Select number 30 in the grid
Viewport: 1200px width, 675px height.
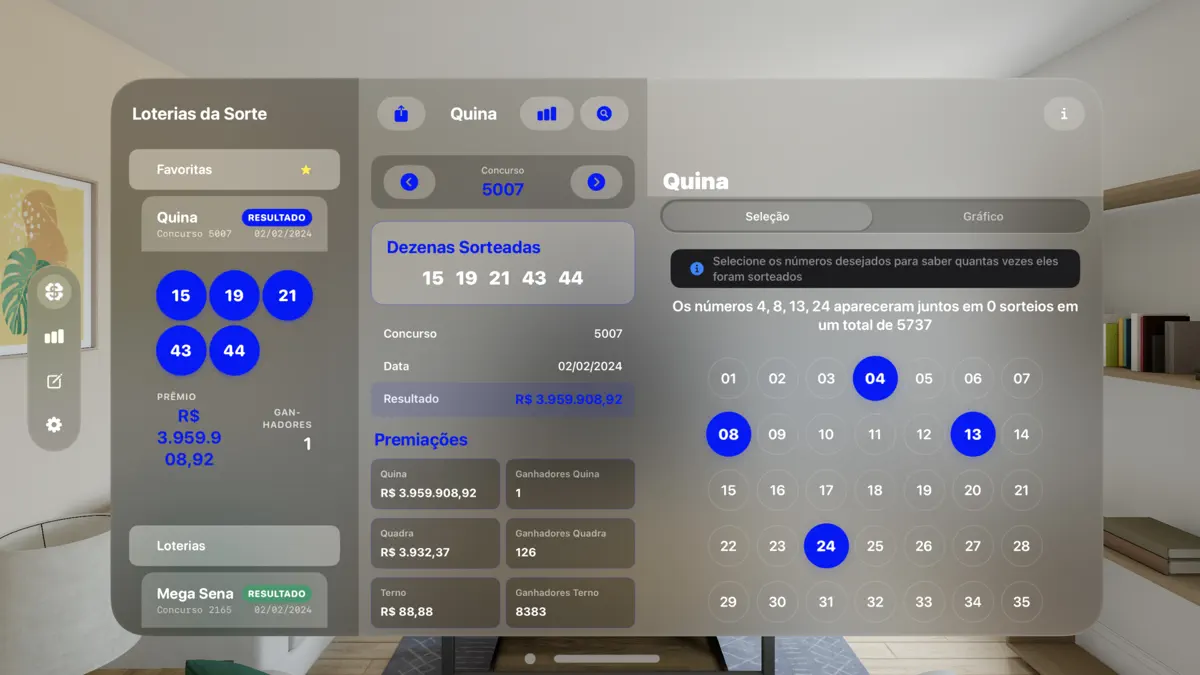coord(777,602)
